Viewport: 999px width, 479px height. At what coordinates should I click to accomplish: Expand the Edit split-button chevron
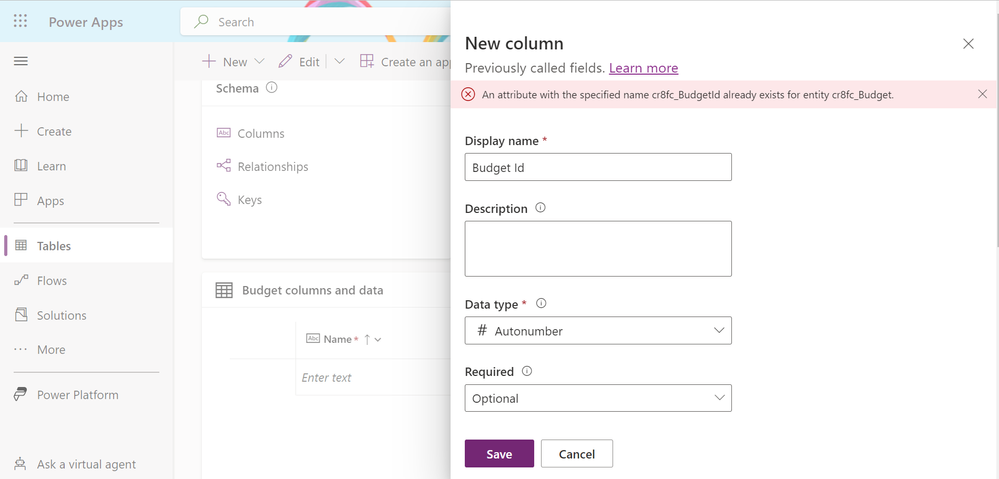click(x=340, y=62)
